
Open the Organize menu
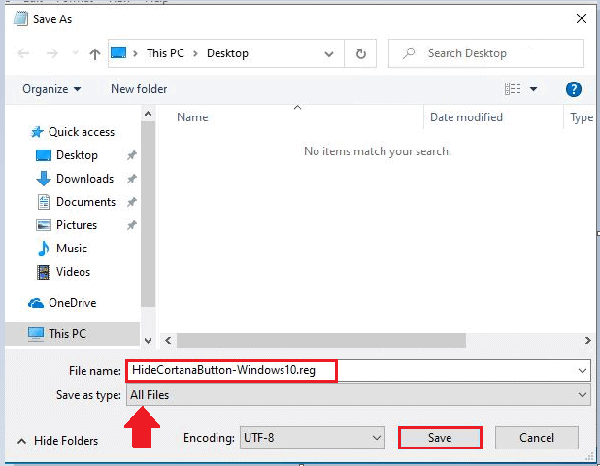[52, 89]
